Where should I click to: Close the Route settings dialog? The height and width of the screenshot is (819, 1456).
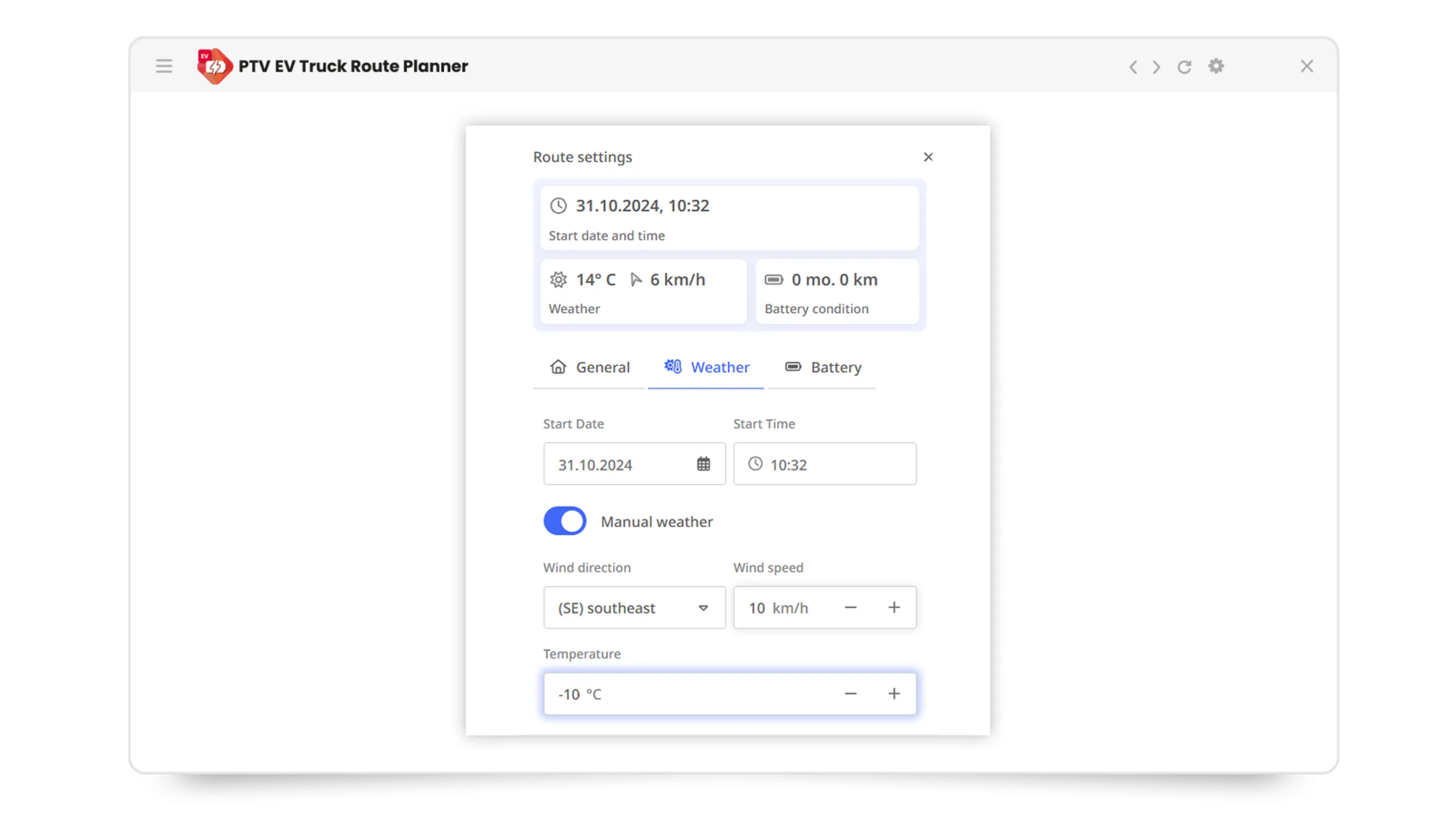[928, 157]
